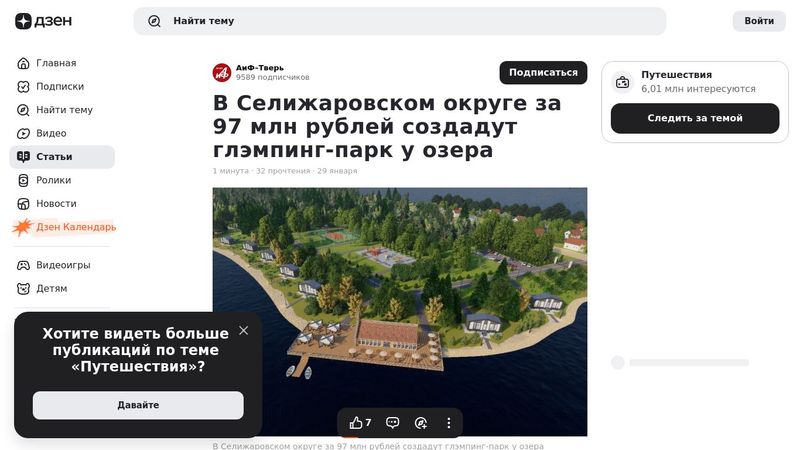Click the Путешествия topic icon
800x450 pixels.
point(622,82)
